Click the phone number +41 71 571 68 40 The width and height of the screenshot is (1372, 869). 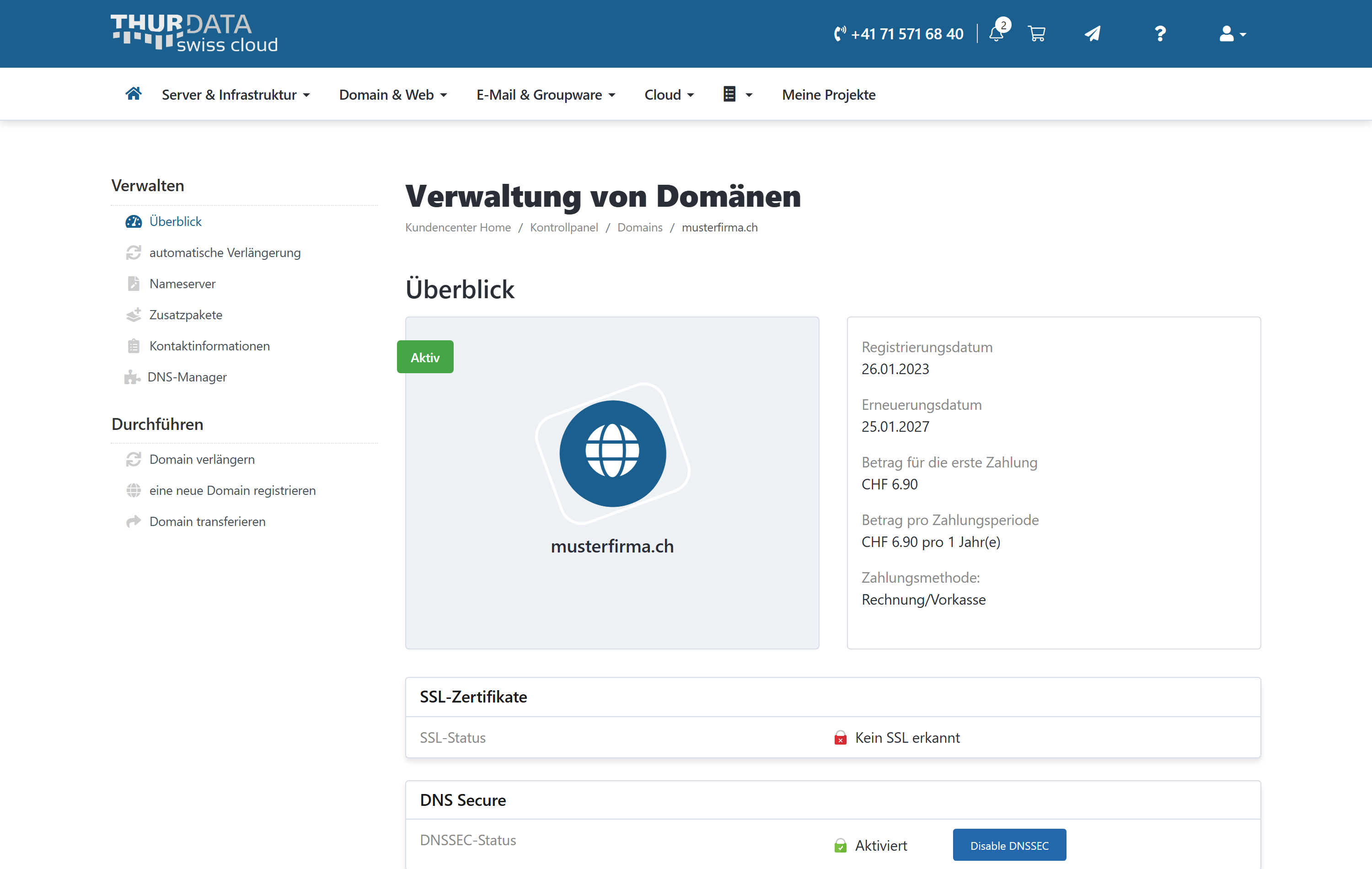click(x=899, y=34)
